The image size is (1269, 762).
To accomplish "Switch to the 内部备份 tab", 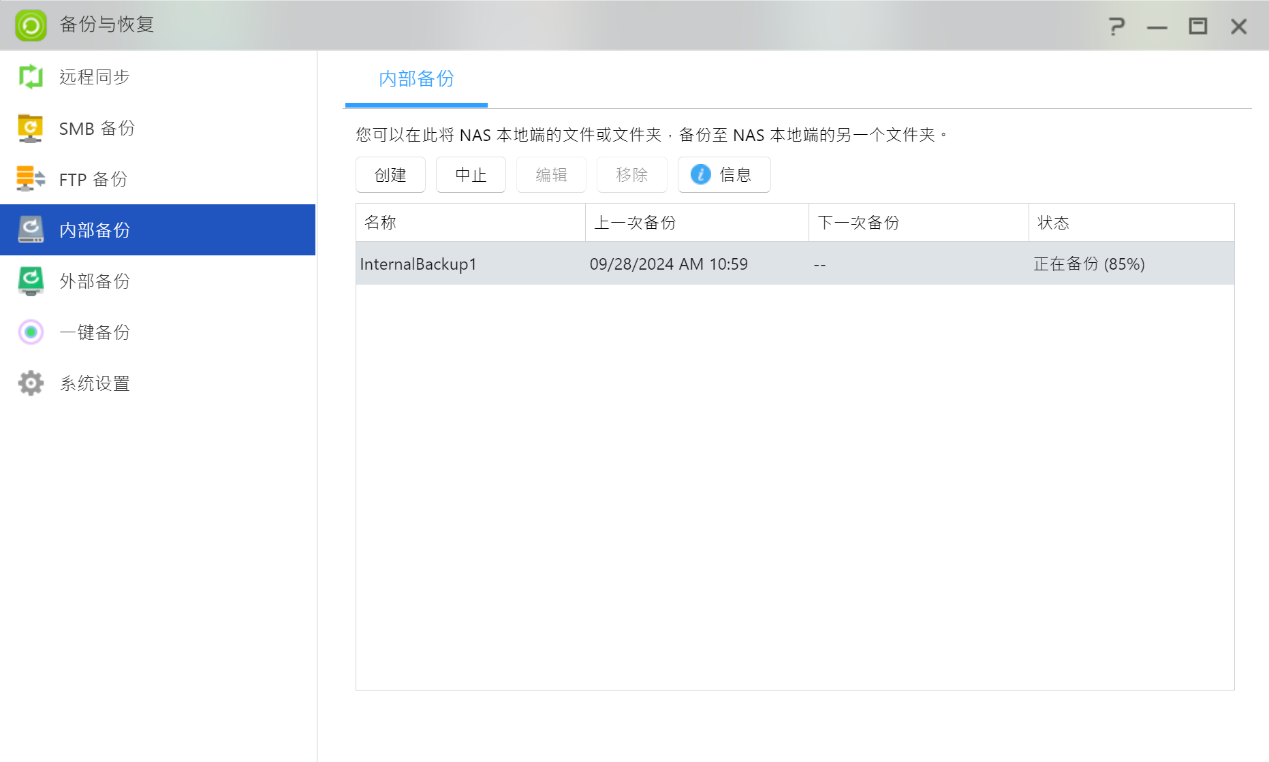I will click(416, 79).
